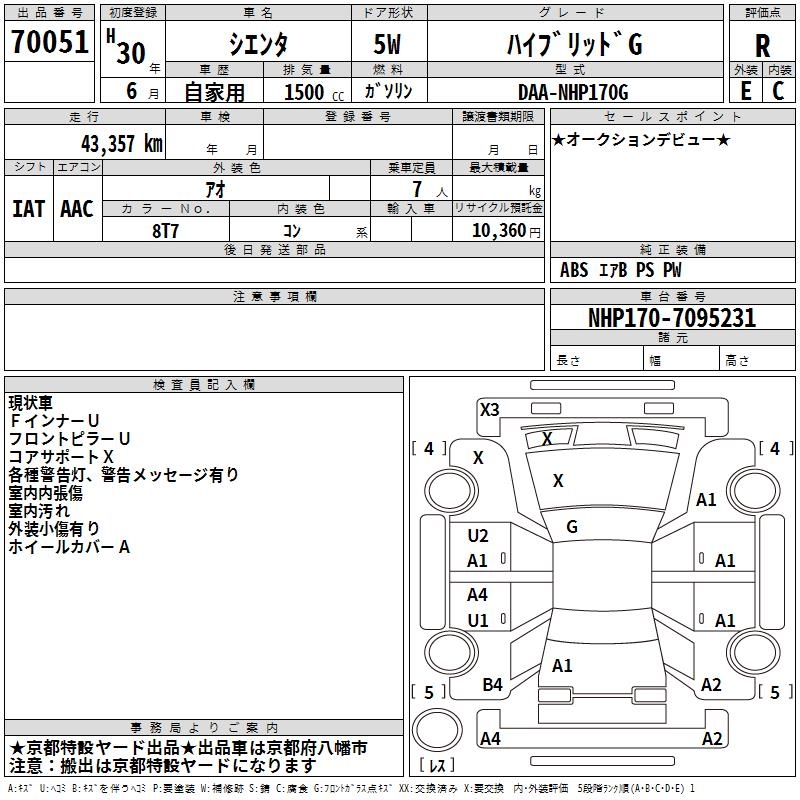Select the 後日発送部品 header
The width and height of the screenshot is (800, 800).
274,249
